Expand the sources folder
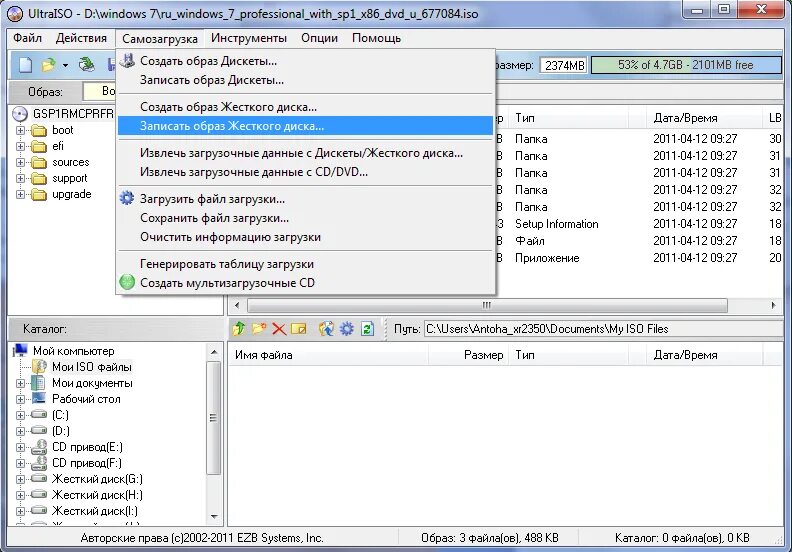 point(20,162)
